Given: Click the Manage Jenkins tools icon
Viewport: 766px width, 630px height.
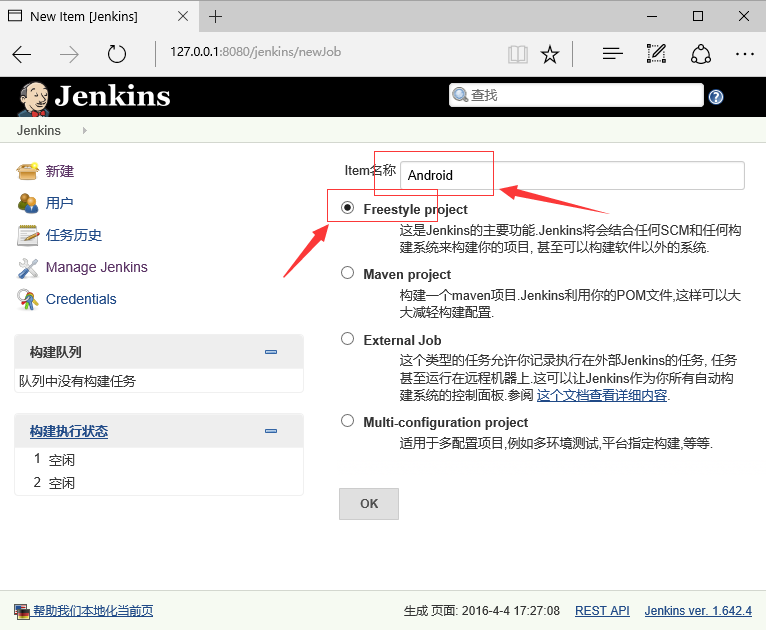Looking at the screenshot, I should coord(27,267).
